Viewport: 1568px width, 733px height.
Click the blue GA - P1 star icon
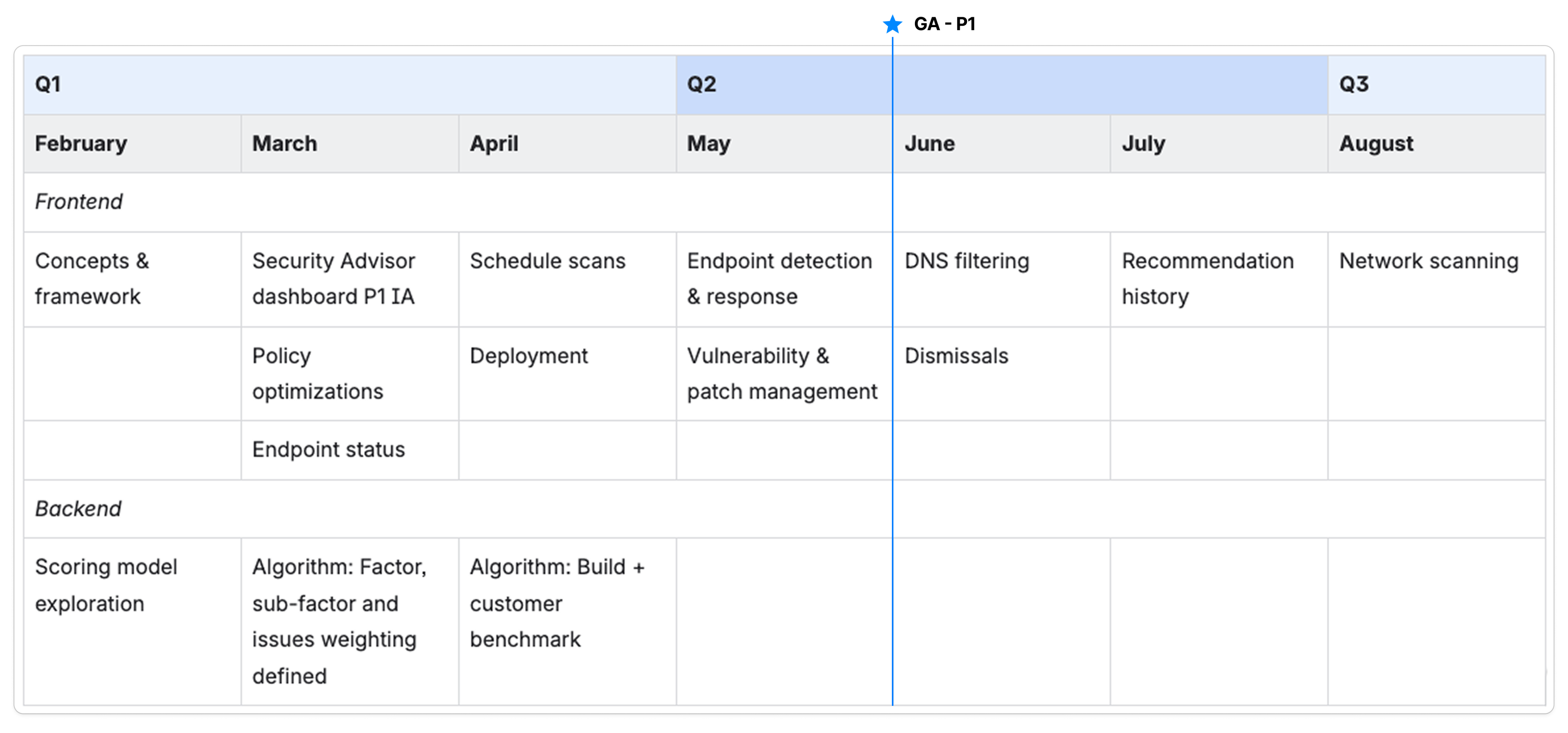(892, 24)
